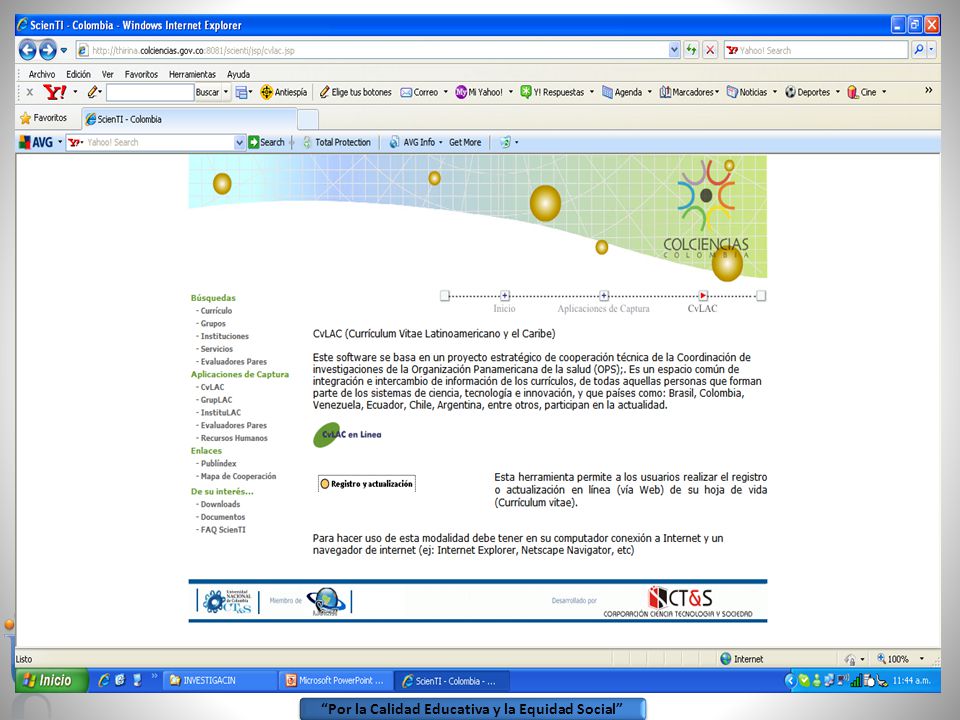Open Deportes toolbar button
The height and width of the screenshot is (720, 960).
(808, 92)
